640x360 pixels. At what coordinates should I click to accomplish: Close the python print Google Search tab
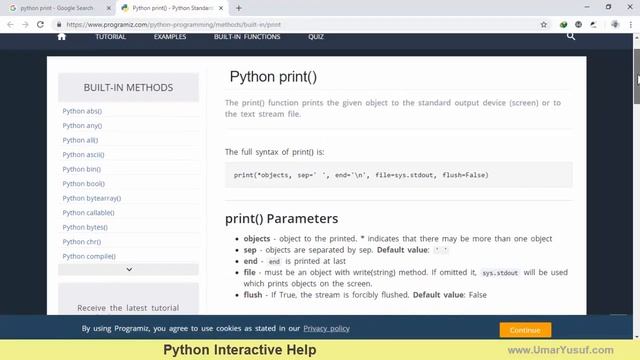coord(109,8)
